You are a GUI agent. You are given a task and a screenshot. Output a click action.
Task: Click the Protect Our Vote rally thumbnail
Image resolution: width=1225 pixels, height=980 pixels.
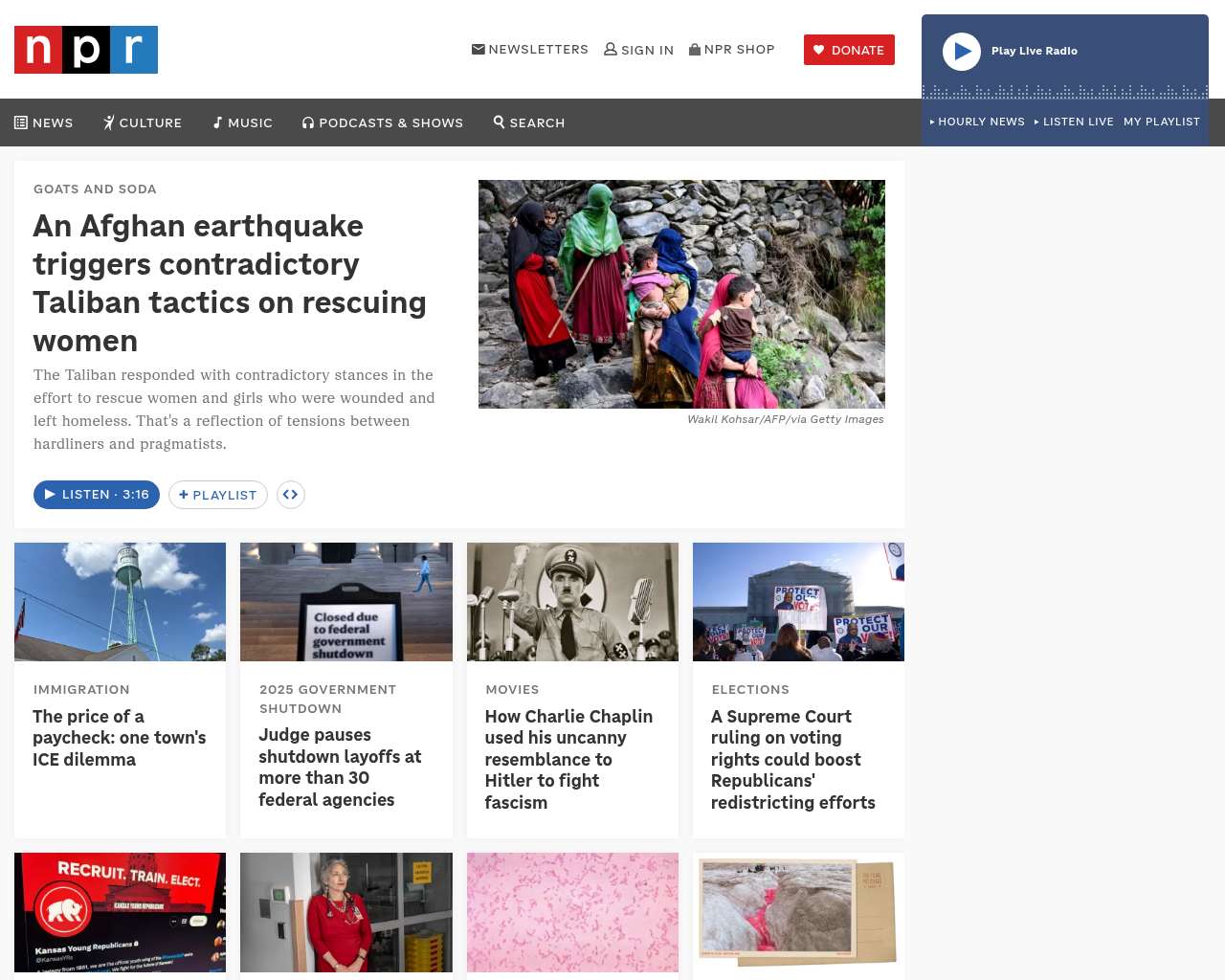pos(798,602)
